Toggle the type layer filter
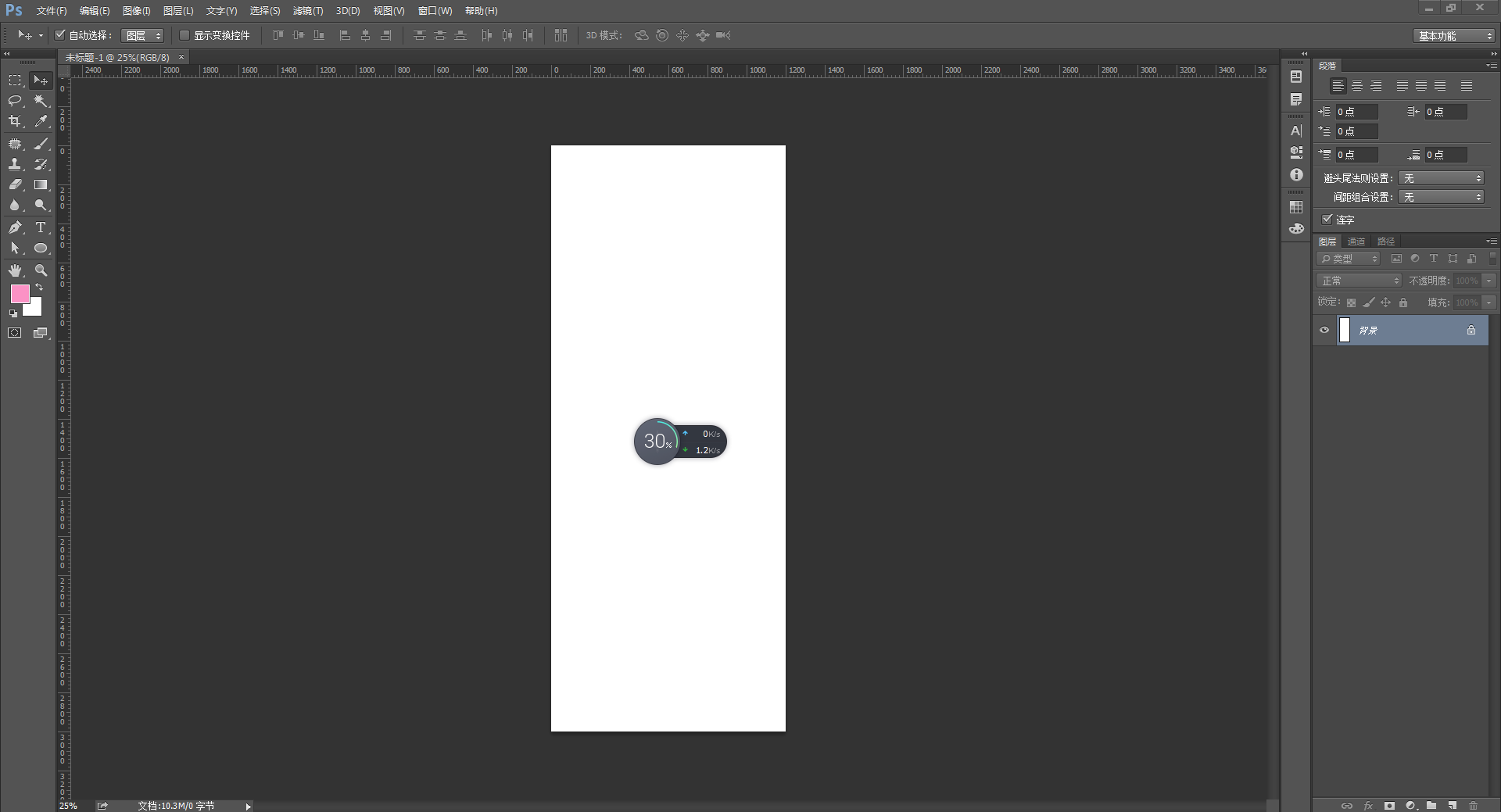This screenshot has height=812, width=1501. click(x=1433, y=259)
